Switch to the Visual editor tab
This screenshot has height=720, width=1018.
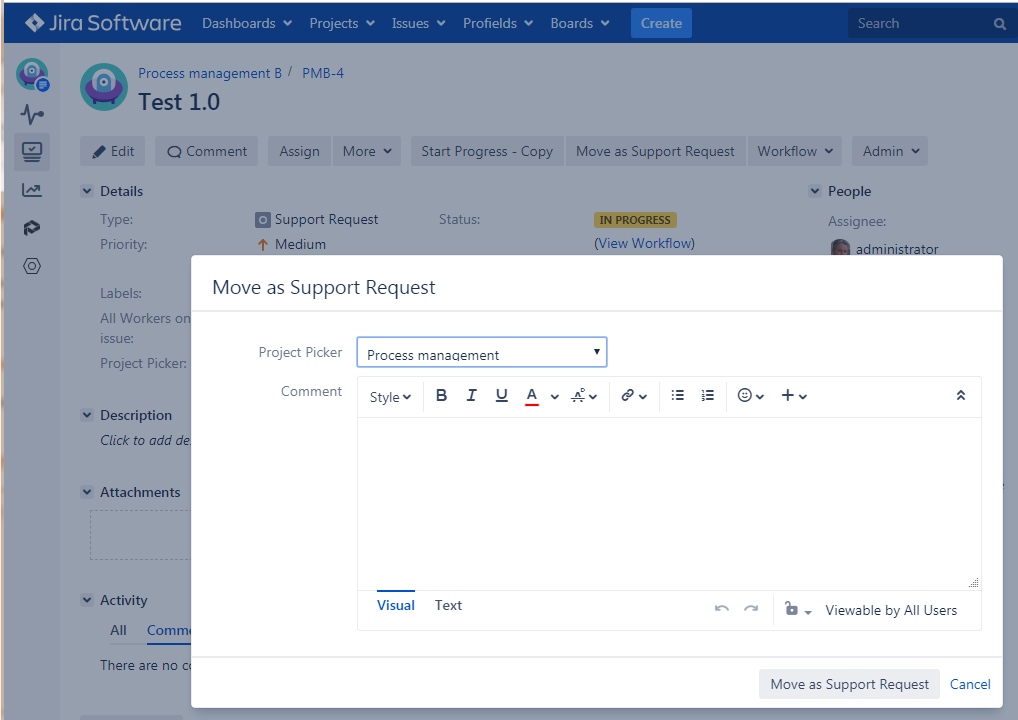396,605
